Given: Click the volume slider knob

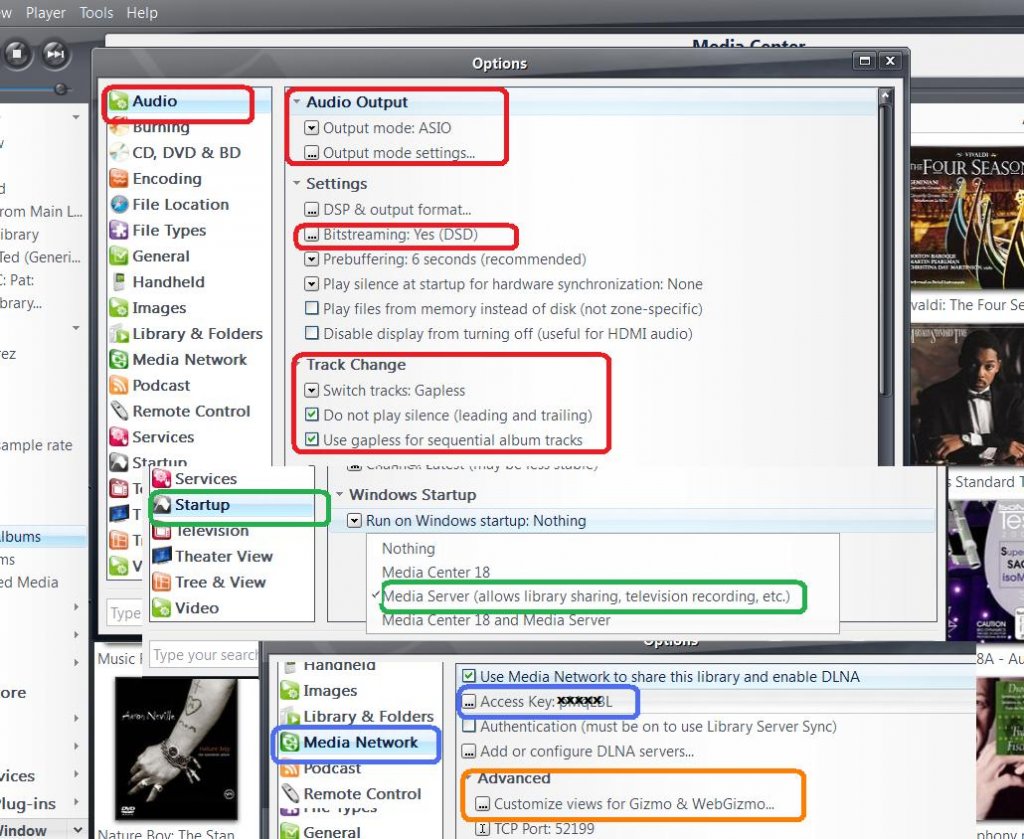Looking at the screenshot, I should [x=61, y=89].
